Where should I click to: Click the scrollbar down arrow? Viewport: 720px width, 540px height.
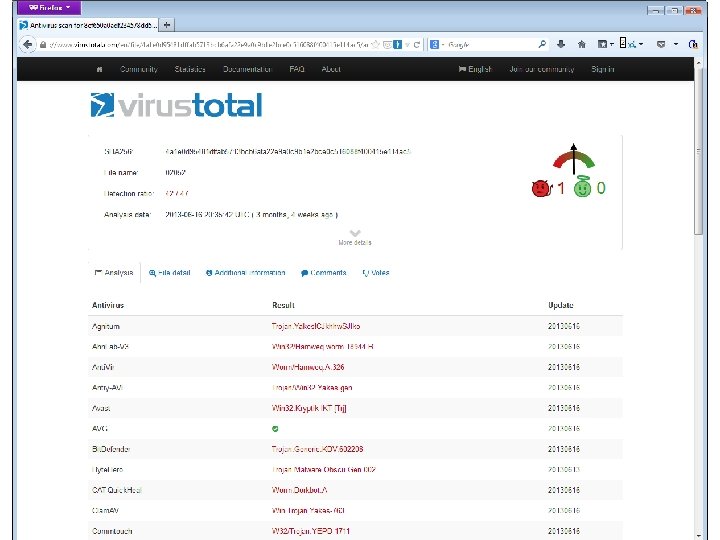(698, 535)
